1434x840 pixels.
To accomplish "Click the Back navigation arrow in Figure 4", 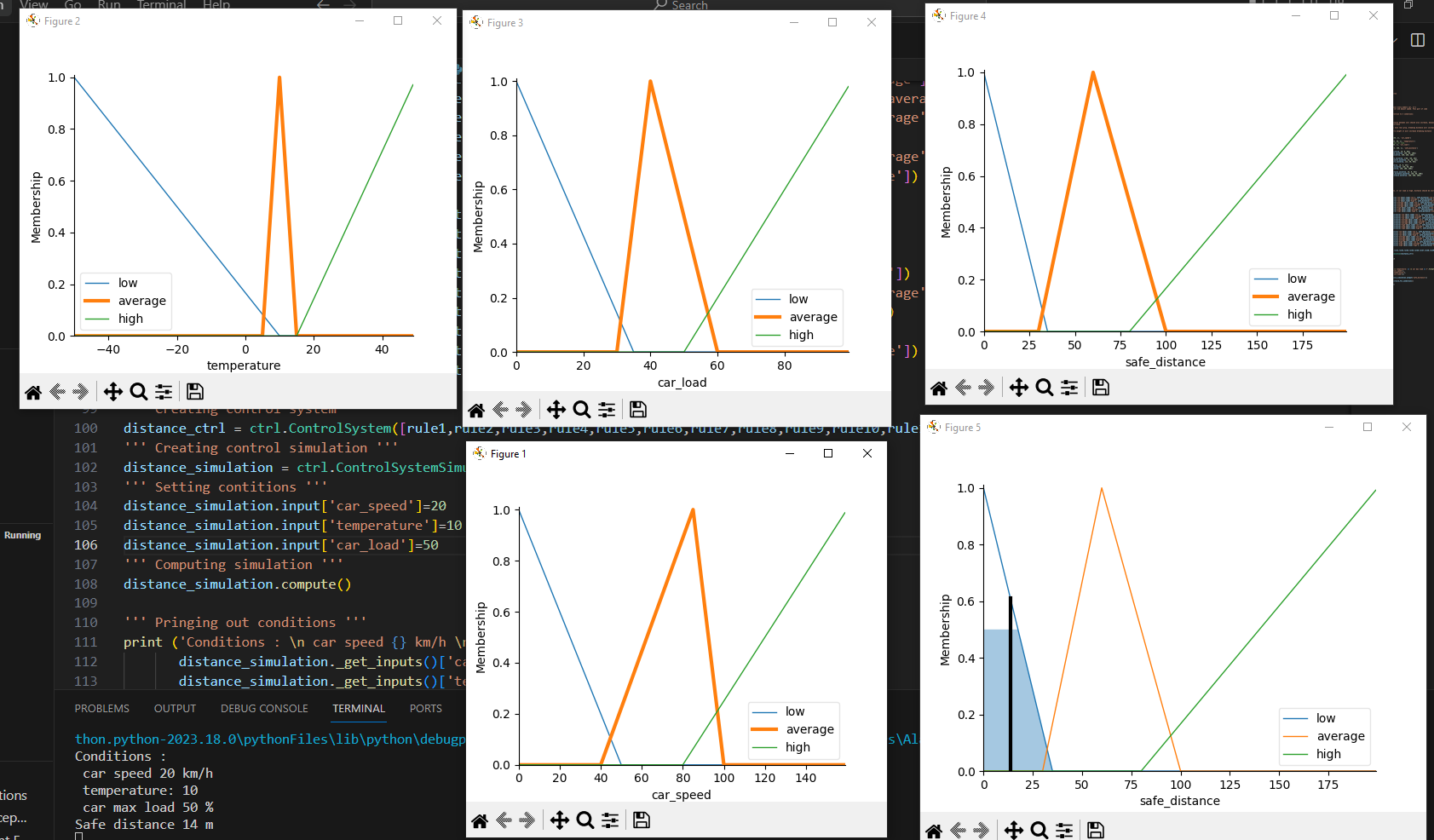I will click(x=964, y=388).
